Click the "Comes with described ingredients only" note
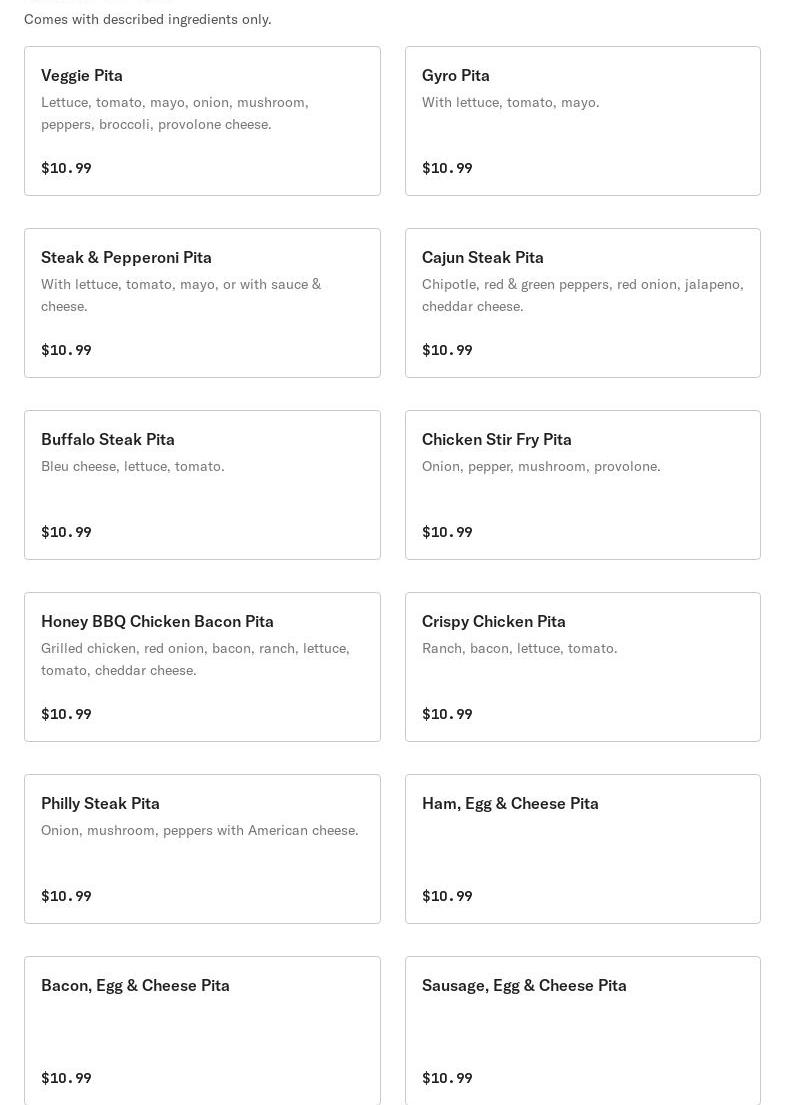This screenshot has width=785, height=1105. [147, 19]
